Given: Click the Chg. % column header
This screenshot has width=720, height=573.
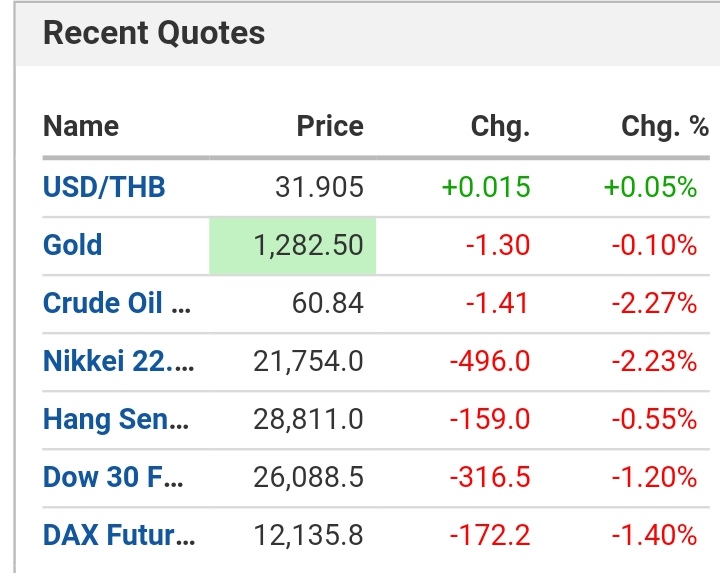Looking at the screenshot, I should point(664,127).
